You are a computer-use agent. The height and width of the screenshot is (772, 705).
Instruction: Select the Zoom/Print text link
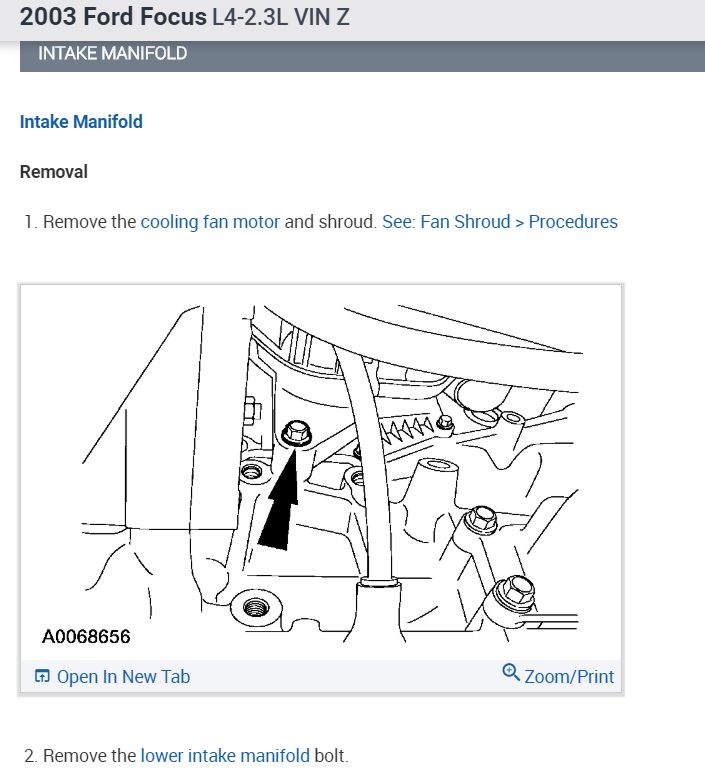[x=569, y=676]
